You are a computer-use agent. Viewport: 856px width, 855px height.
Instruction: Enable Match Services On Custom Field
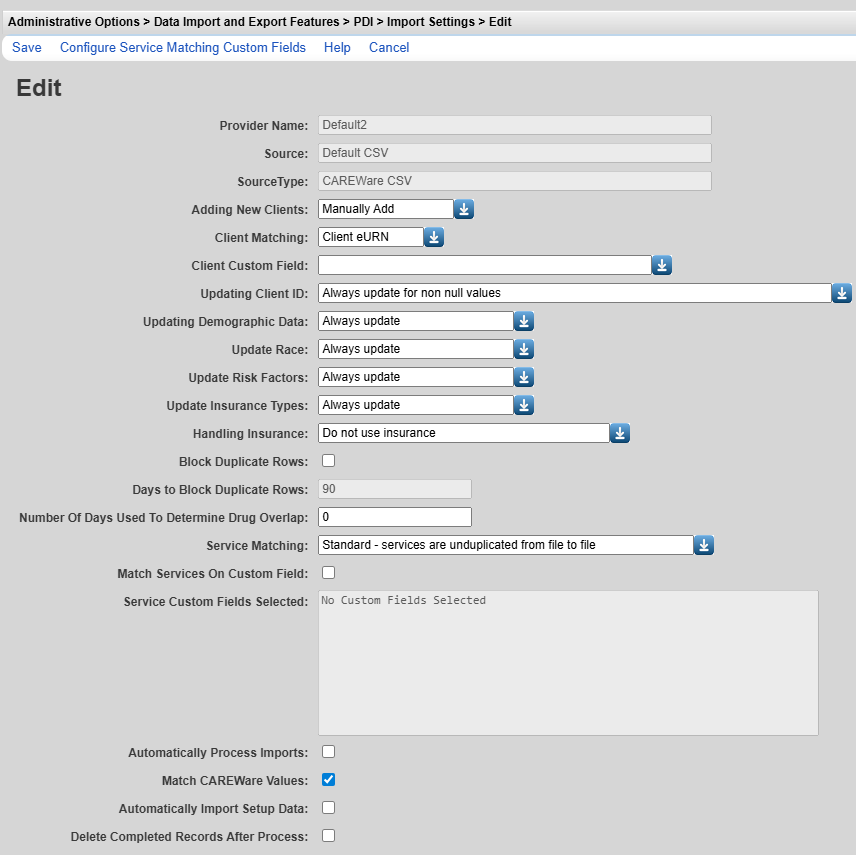pyautogui.click(x=329, y=573)
